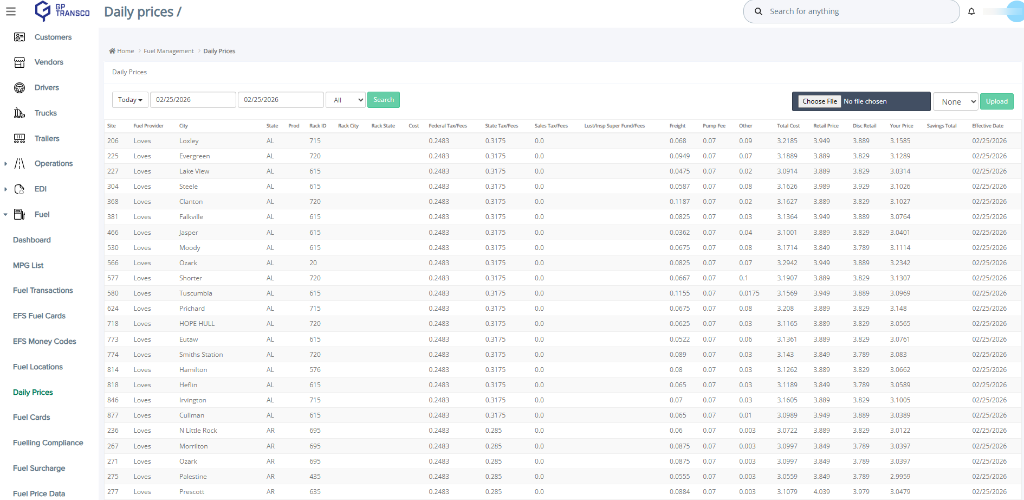Screen dimensions: 1024x500
Task: Sort by Retail Price column header
Action: pos(826,125)
